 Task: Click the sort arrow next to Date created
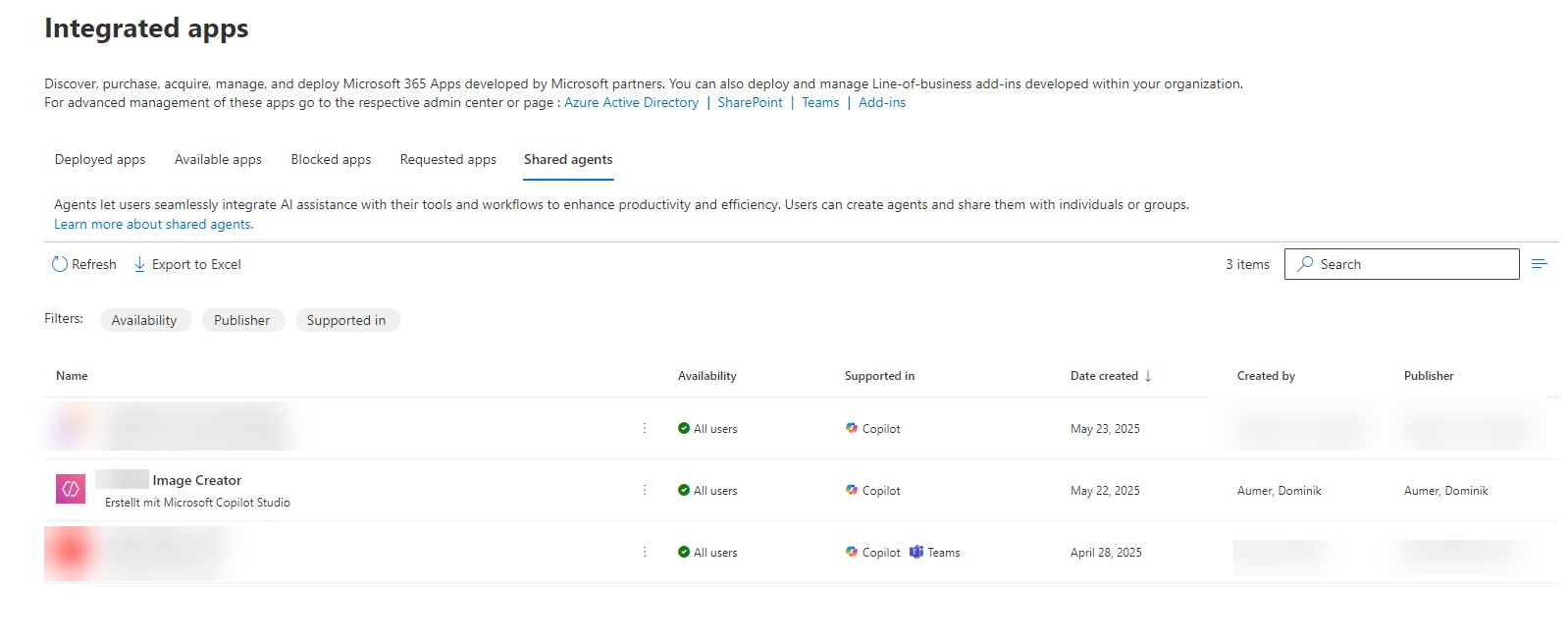pos(1148,376)
